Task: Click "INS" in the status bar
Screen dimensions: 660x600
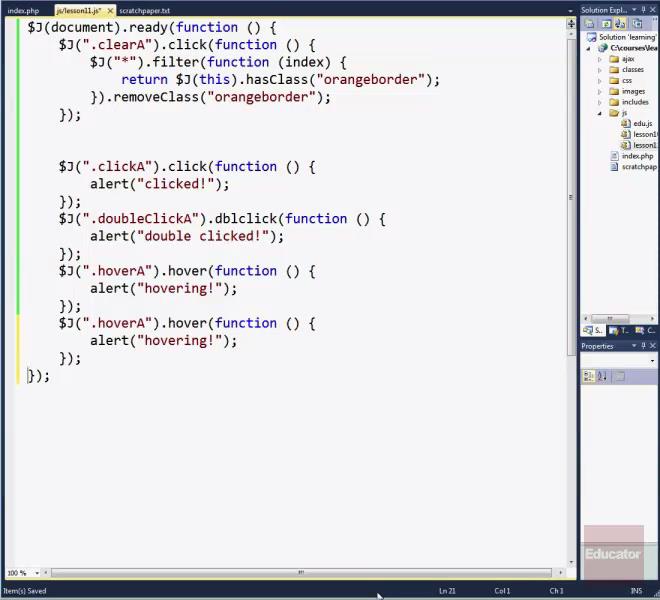Action: [x=636, y=591]
